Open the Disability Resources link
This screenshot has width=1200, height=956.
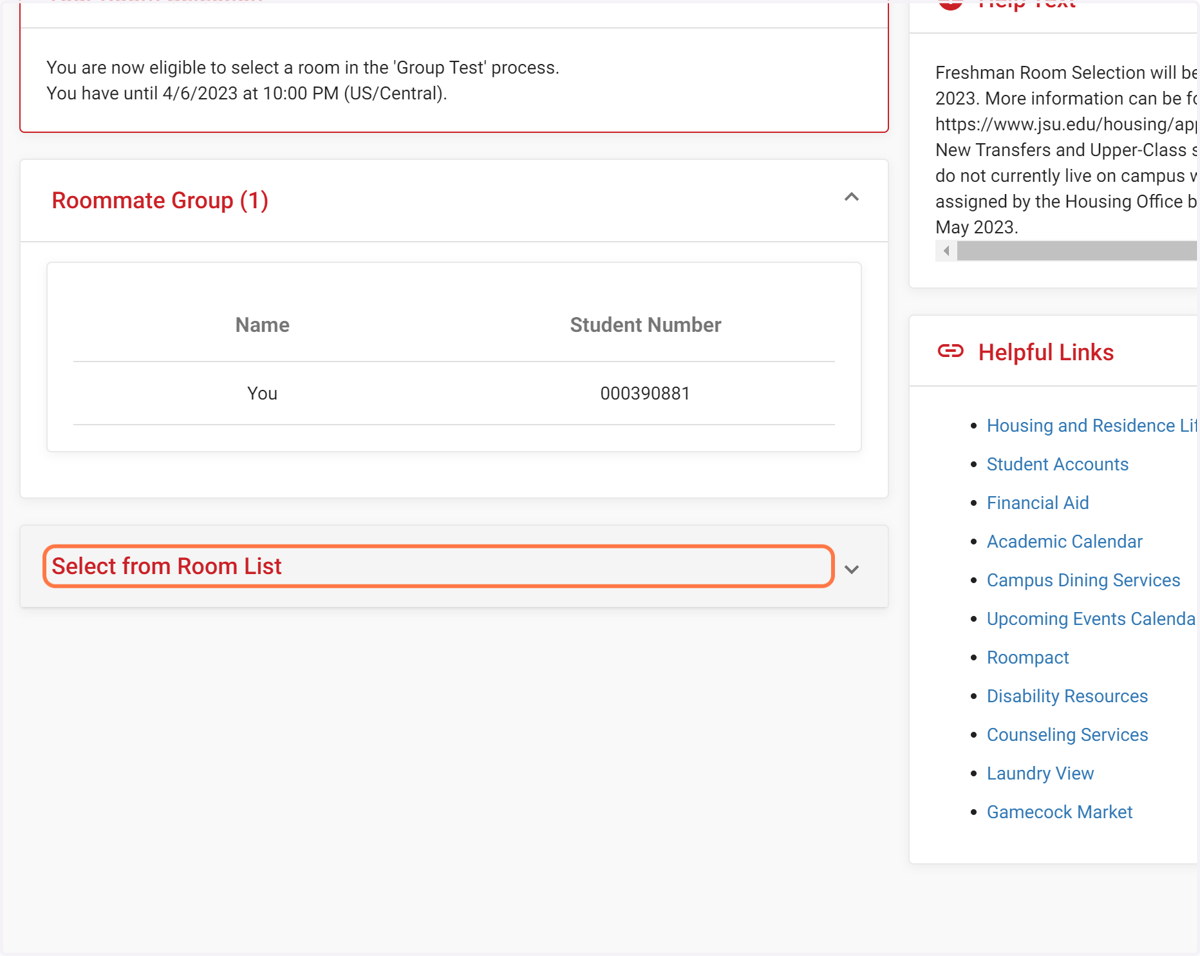[x=1067, y=696]
